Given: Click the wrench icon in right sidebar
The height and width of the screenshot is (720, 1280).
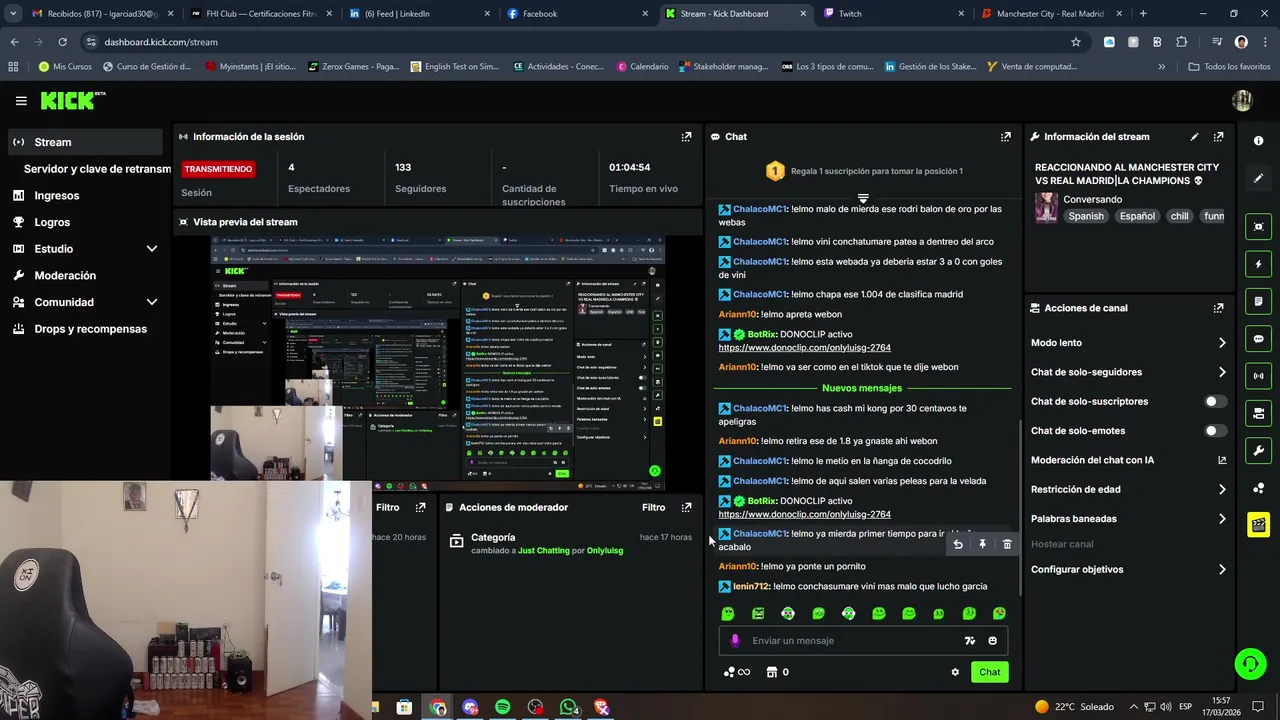Looking at the screenshot, I should pos(1258,450).
